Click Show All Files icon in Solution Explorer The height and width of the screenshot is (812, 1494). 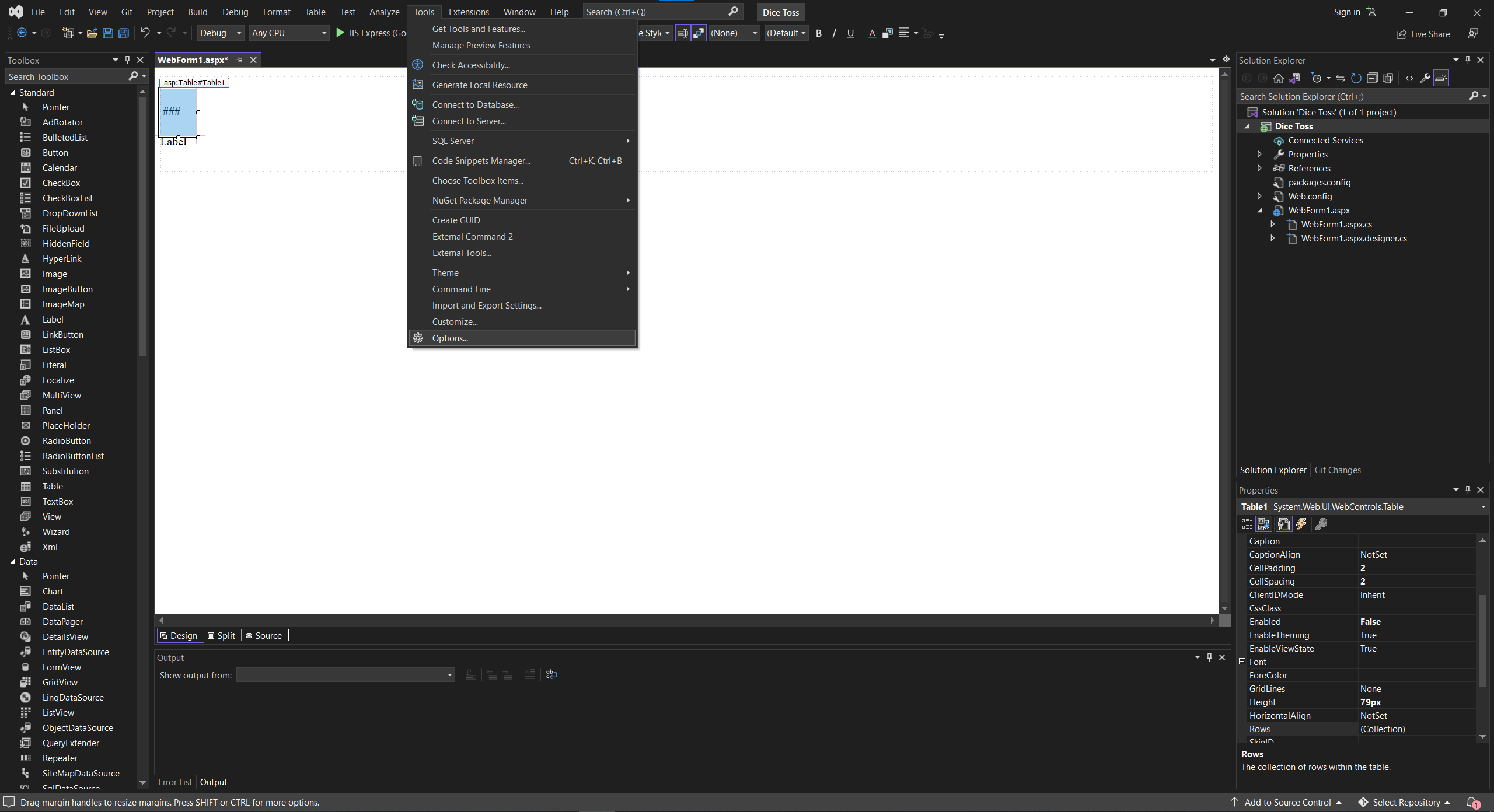click(1388, 78)
